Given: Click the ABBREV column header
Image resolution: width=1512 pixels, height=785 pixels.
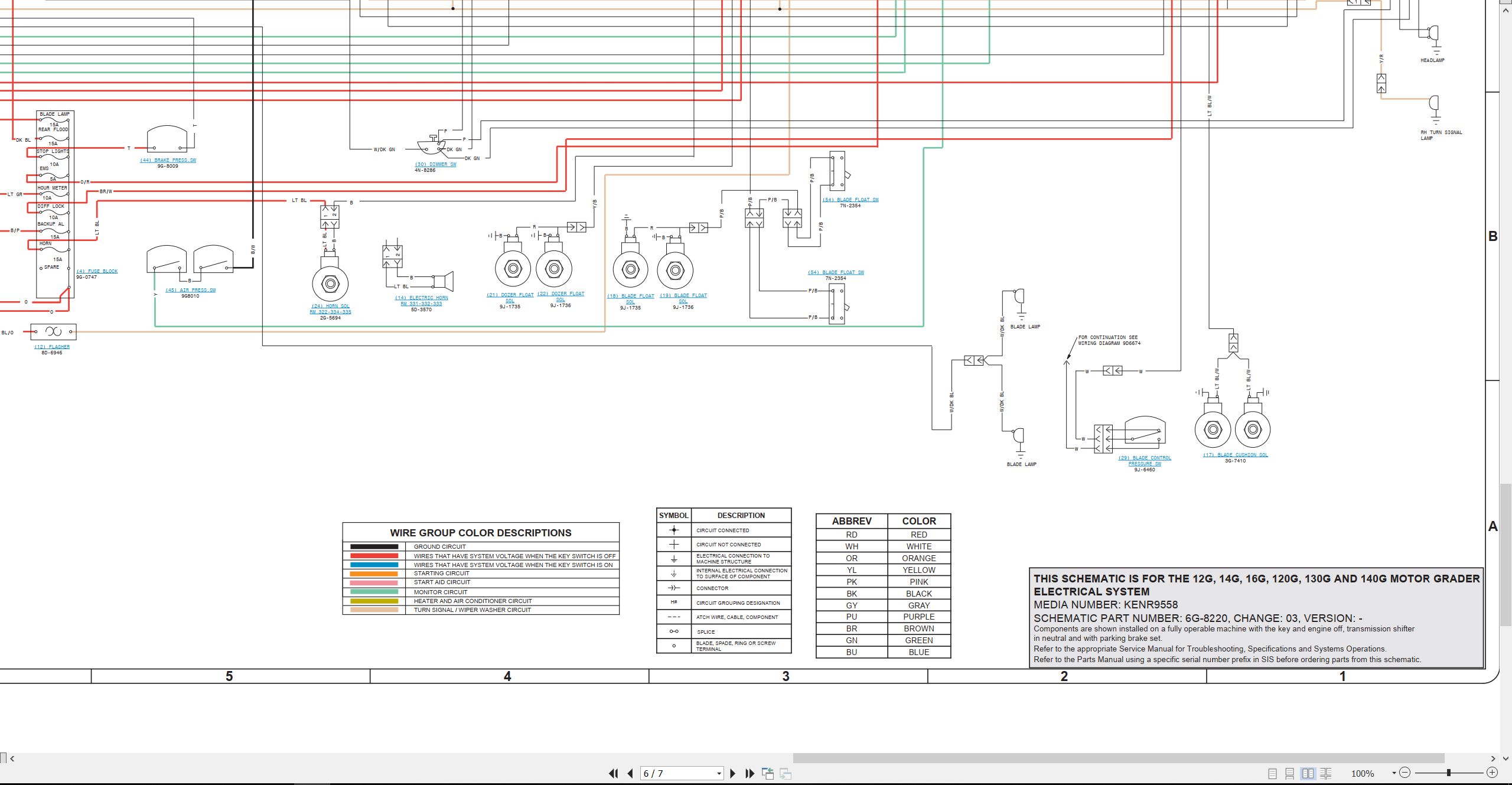Looking at the screenshot, I should [x=852, y=521].
